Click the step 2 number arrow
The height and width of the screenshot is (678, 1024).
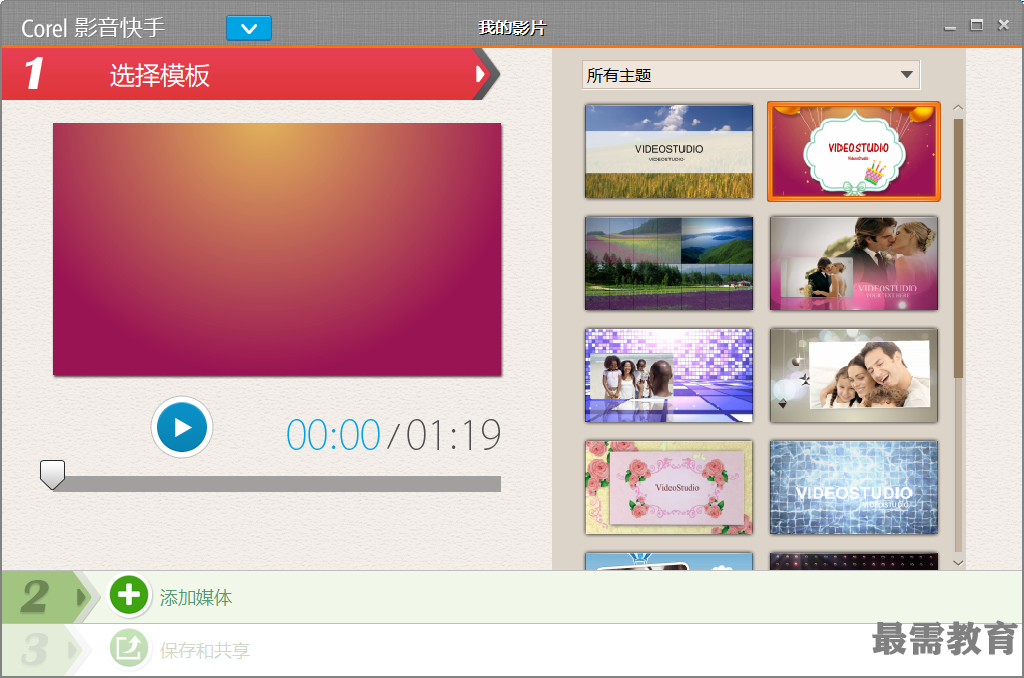50,597
